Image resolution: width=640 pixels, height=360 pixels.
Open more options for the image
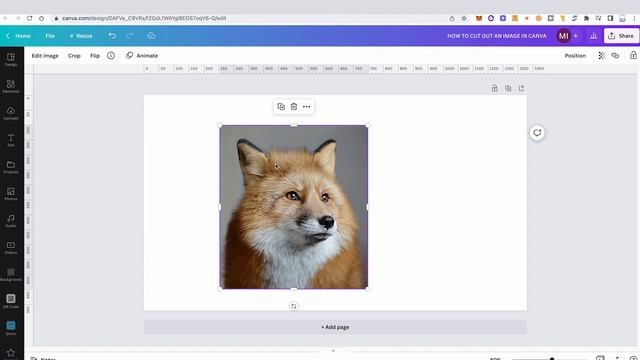click(x=307, y=107)
